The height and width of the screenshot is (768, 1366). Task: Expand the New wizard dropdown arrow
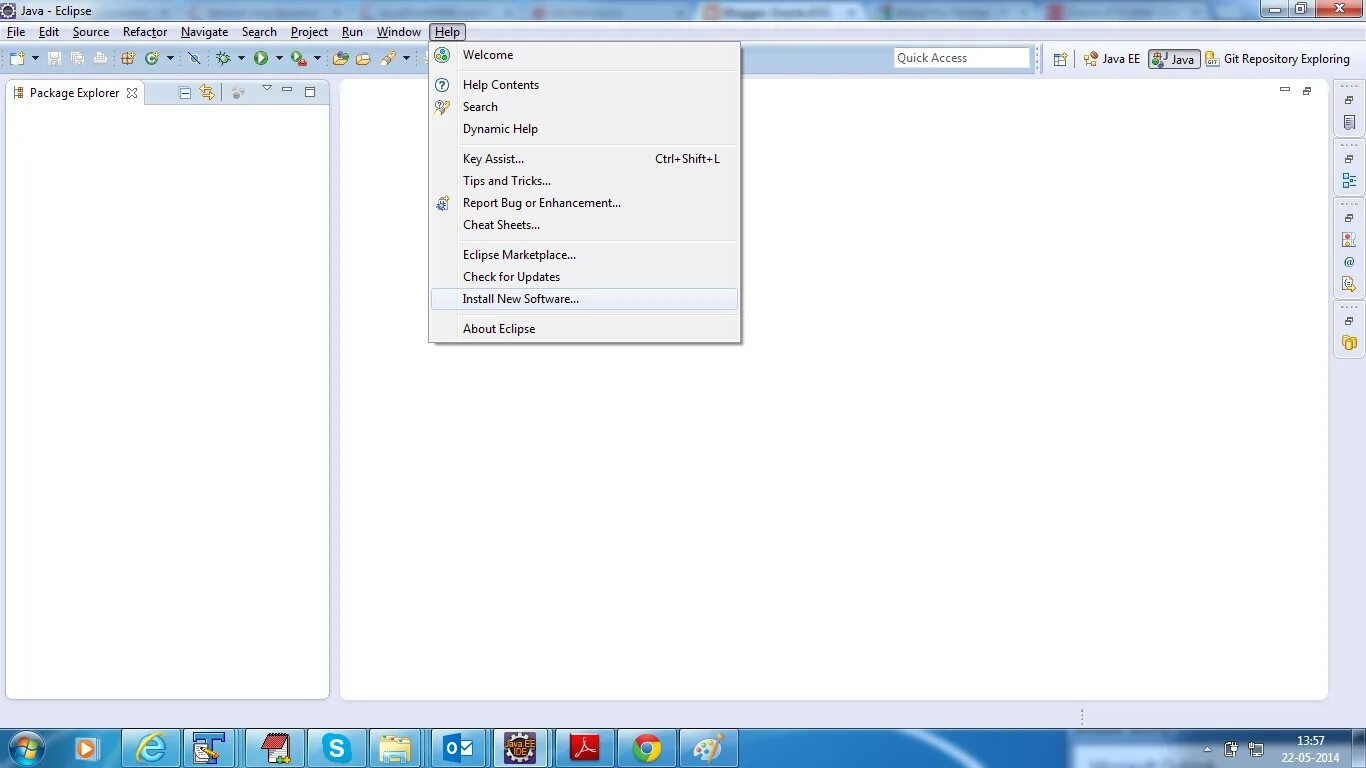tap(35, 58)
